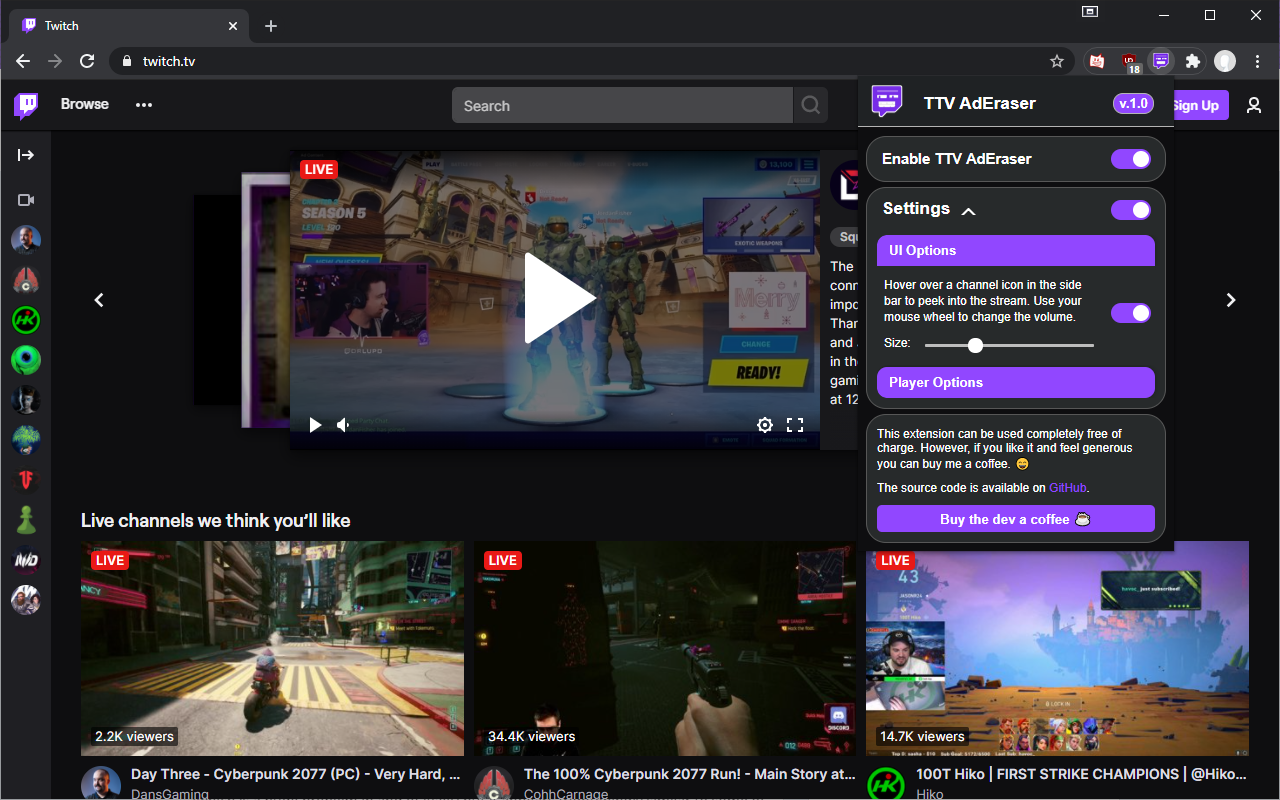Open the Chrome three-dot menu
This screenshot has height=800, width=1280.
1258,61
